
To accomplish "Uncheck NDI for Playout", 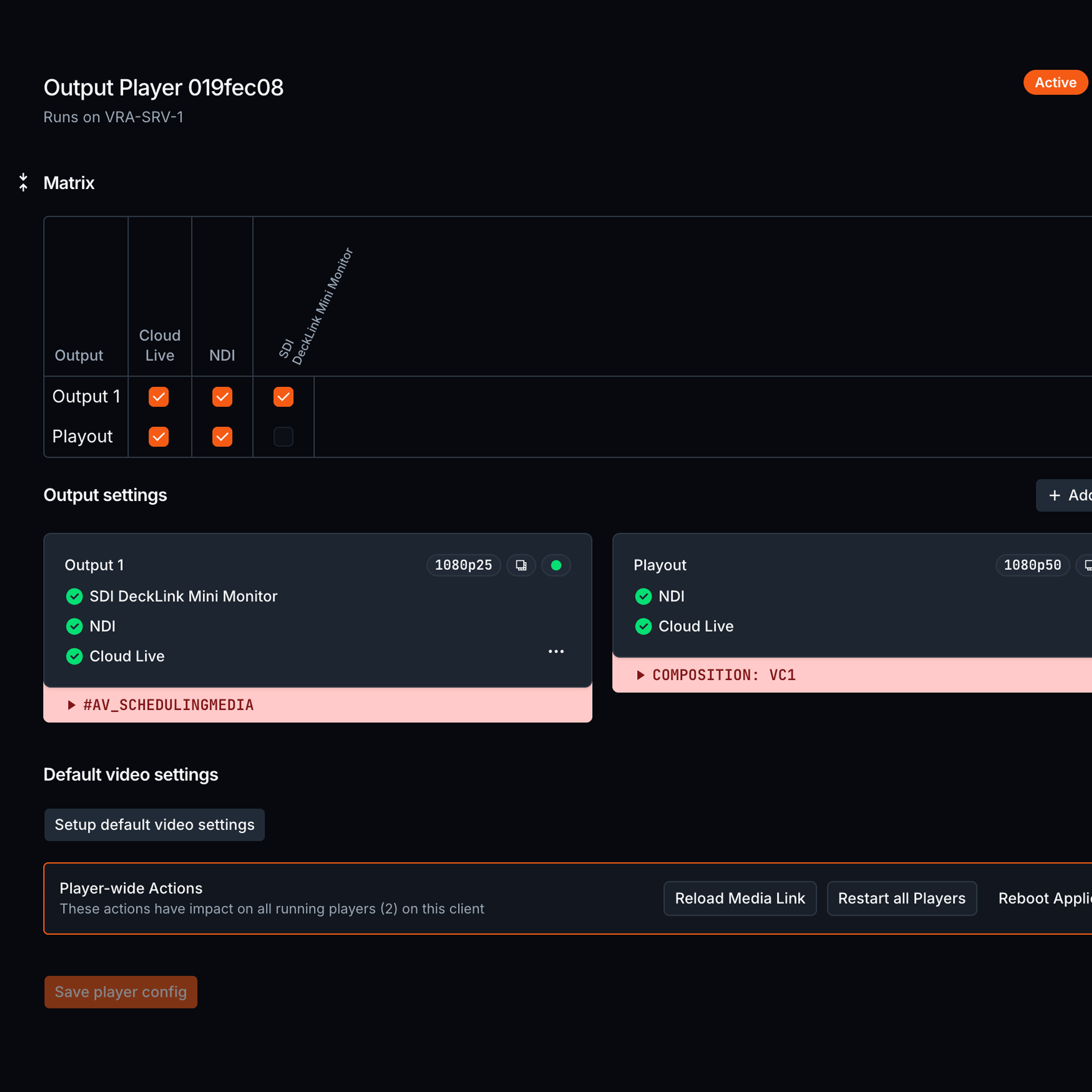I will coord(222,437).
